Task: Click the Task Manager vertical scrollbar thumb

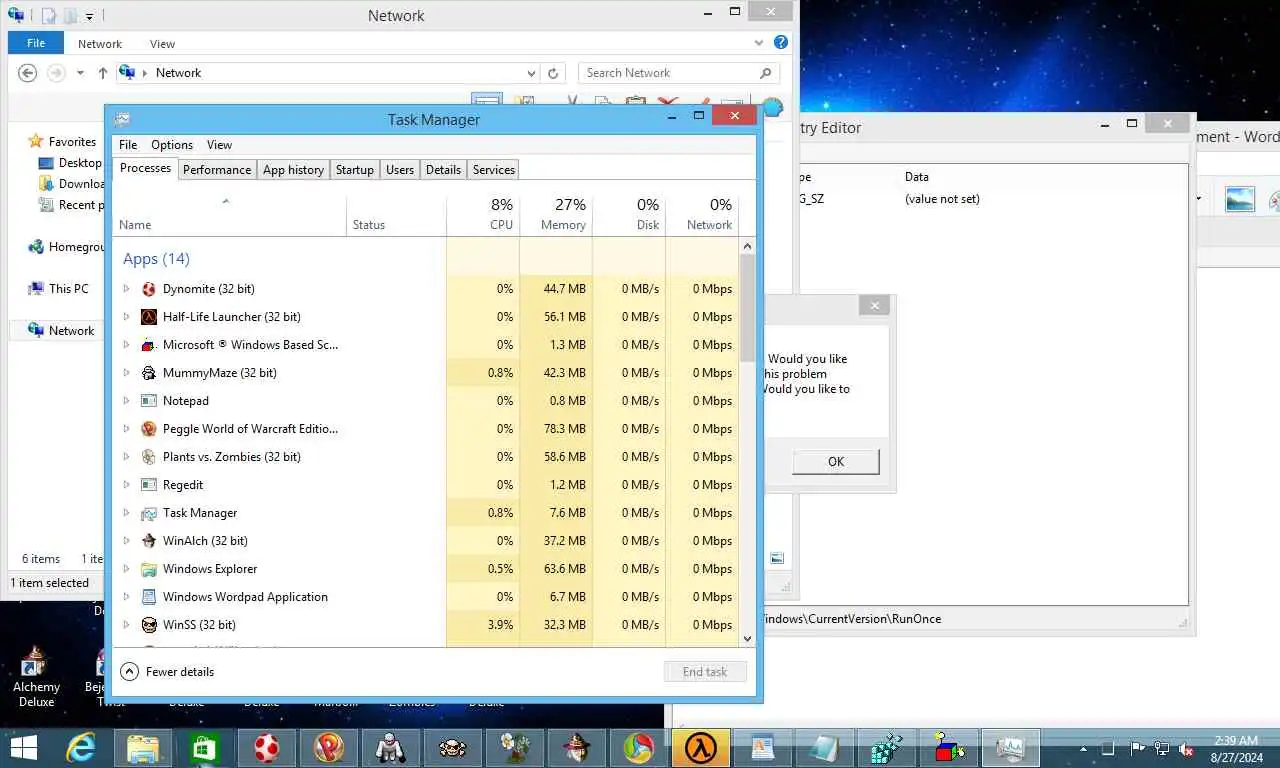Action: tap(747, 308)
